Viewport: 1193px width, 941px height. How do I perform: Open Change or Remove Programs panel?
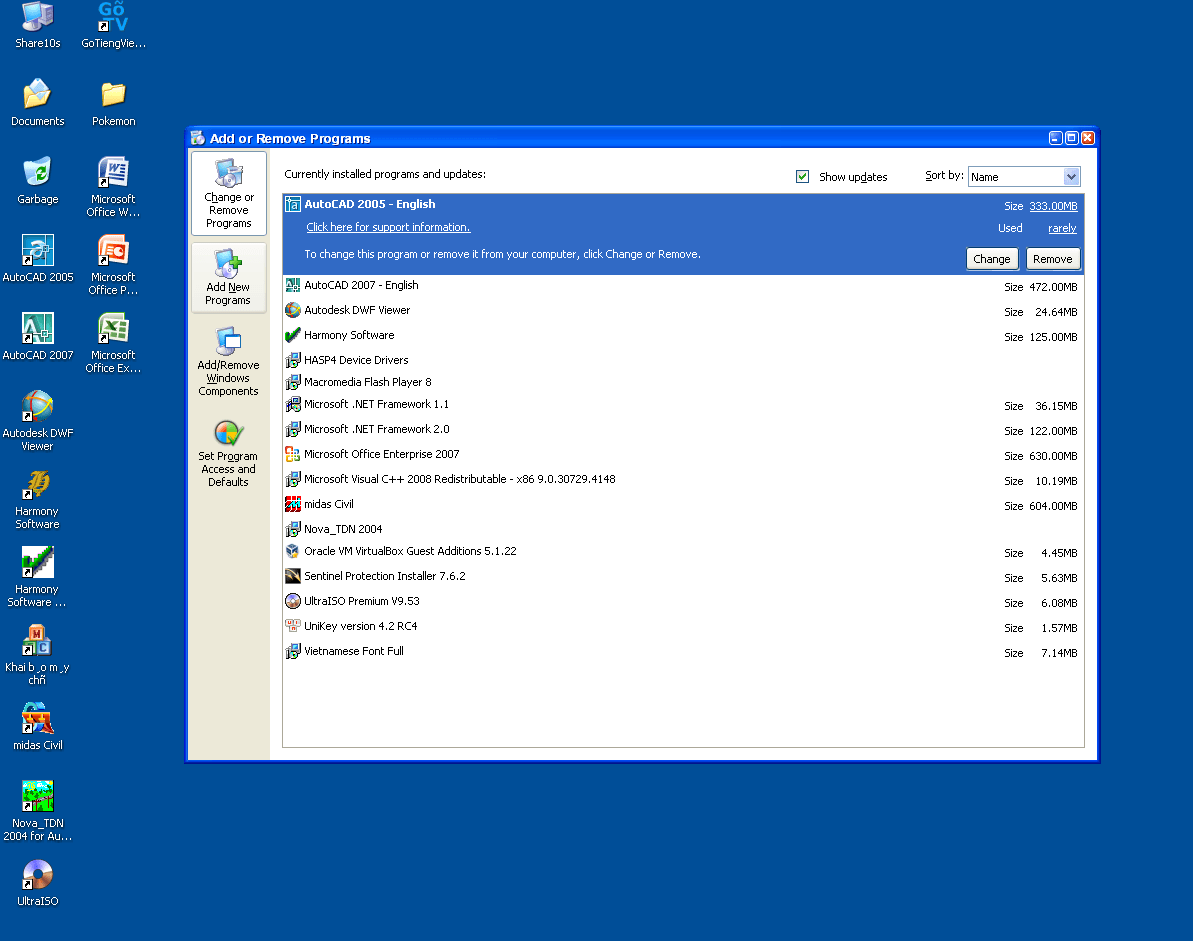point(229,193)
